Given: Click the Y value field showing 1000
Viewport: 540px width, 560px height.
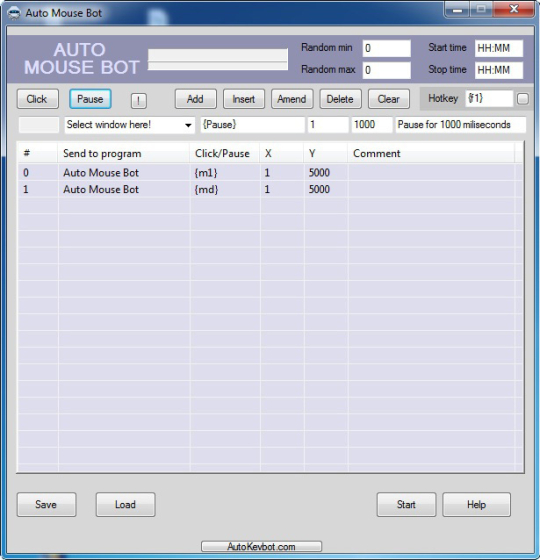Looking at the screenshot, I should (372, 125).
